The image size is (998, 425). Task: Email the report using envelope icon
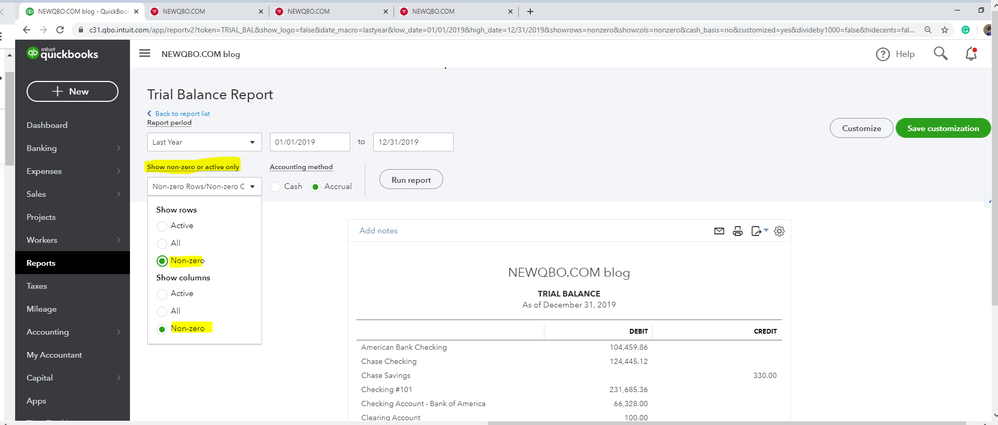click(719, 231)
